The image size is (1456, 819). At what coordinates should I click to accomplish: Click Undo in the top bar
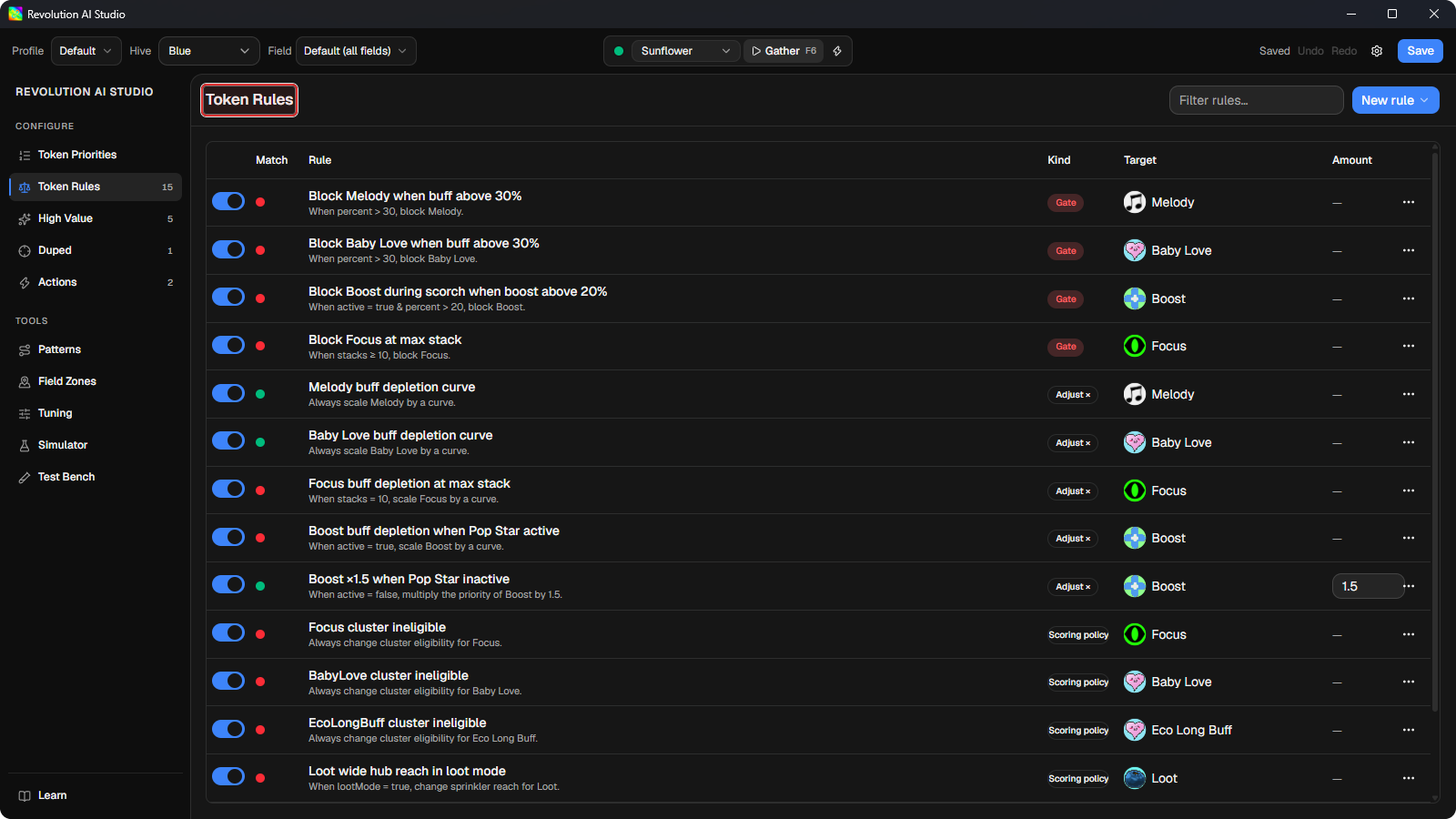pyautogui.click(x=1310, y=51)
